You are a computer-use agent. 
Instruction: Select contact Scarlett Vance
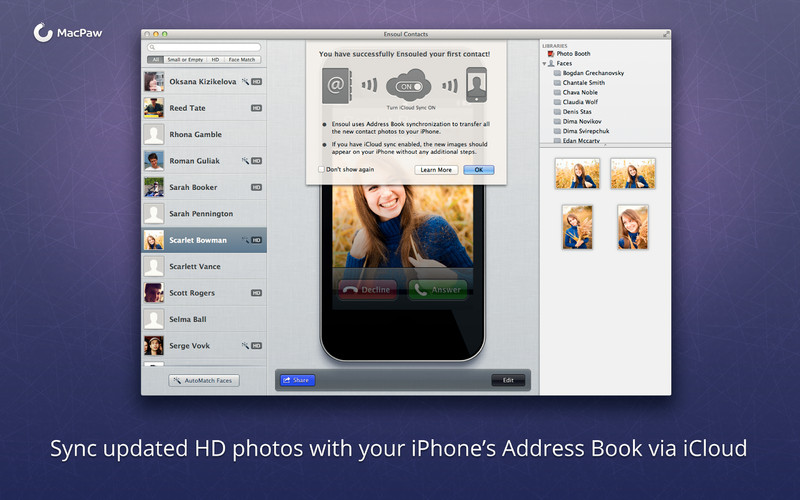tap(204, 266)
